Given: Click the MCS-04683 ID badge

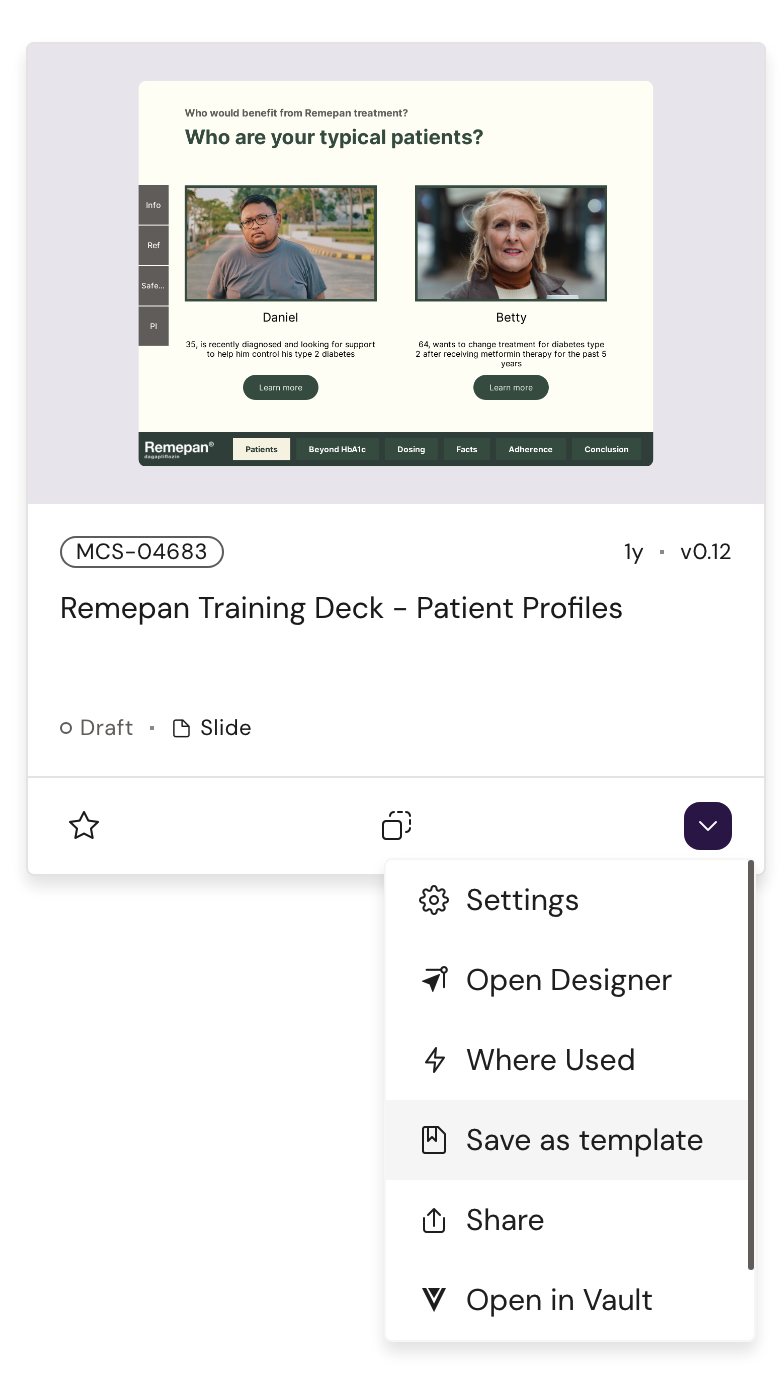Looking at the screenshot, I should [141, 552].
